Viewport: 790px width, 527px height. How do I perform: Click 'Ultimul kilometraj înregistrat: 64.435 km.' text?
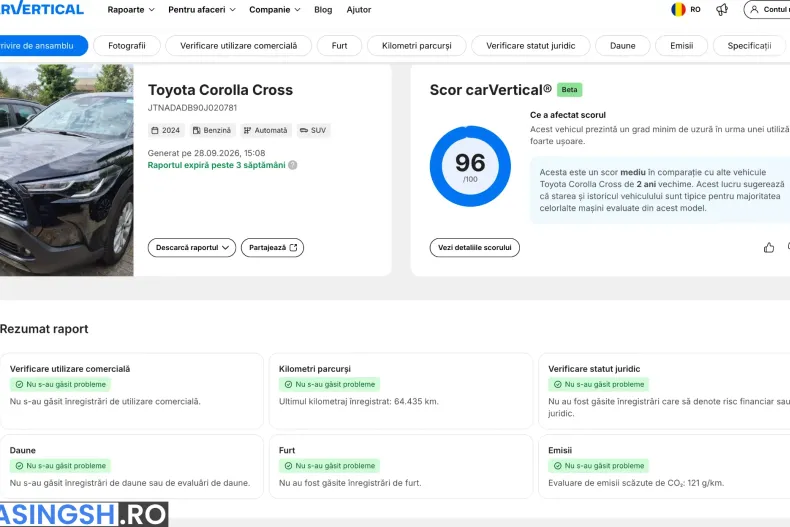pyautogui.click(x=359, y=402)
